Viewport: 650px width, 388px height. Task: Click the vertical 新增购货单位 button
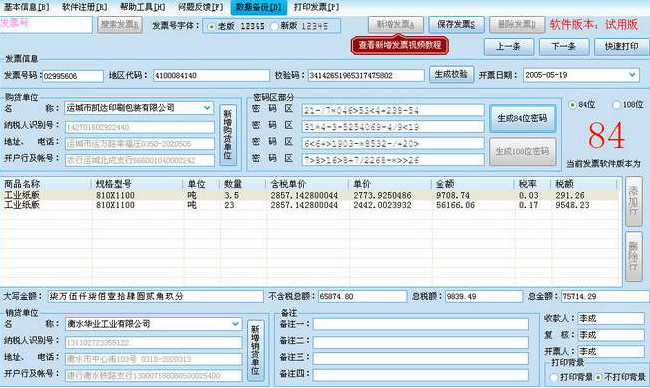(x=228, y=135)
